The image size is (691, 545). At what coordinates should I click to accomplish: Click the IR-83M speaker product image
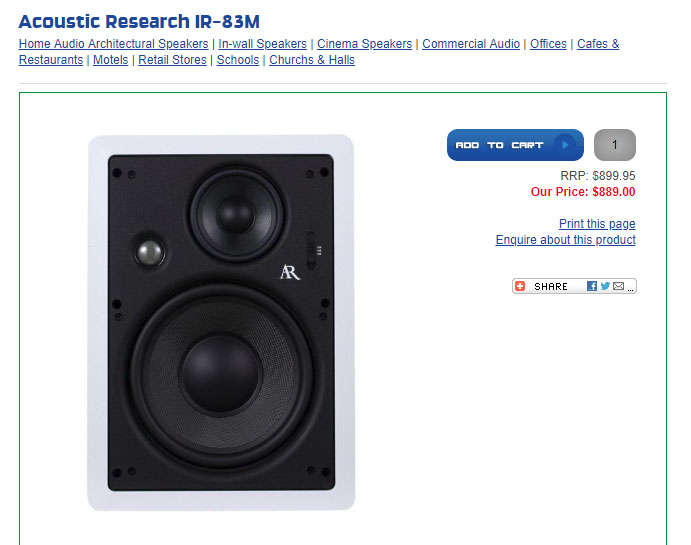click(221, 322)
